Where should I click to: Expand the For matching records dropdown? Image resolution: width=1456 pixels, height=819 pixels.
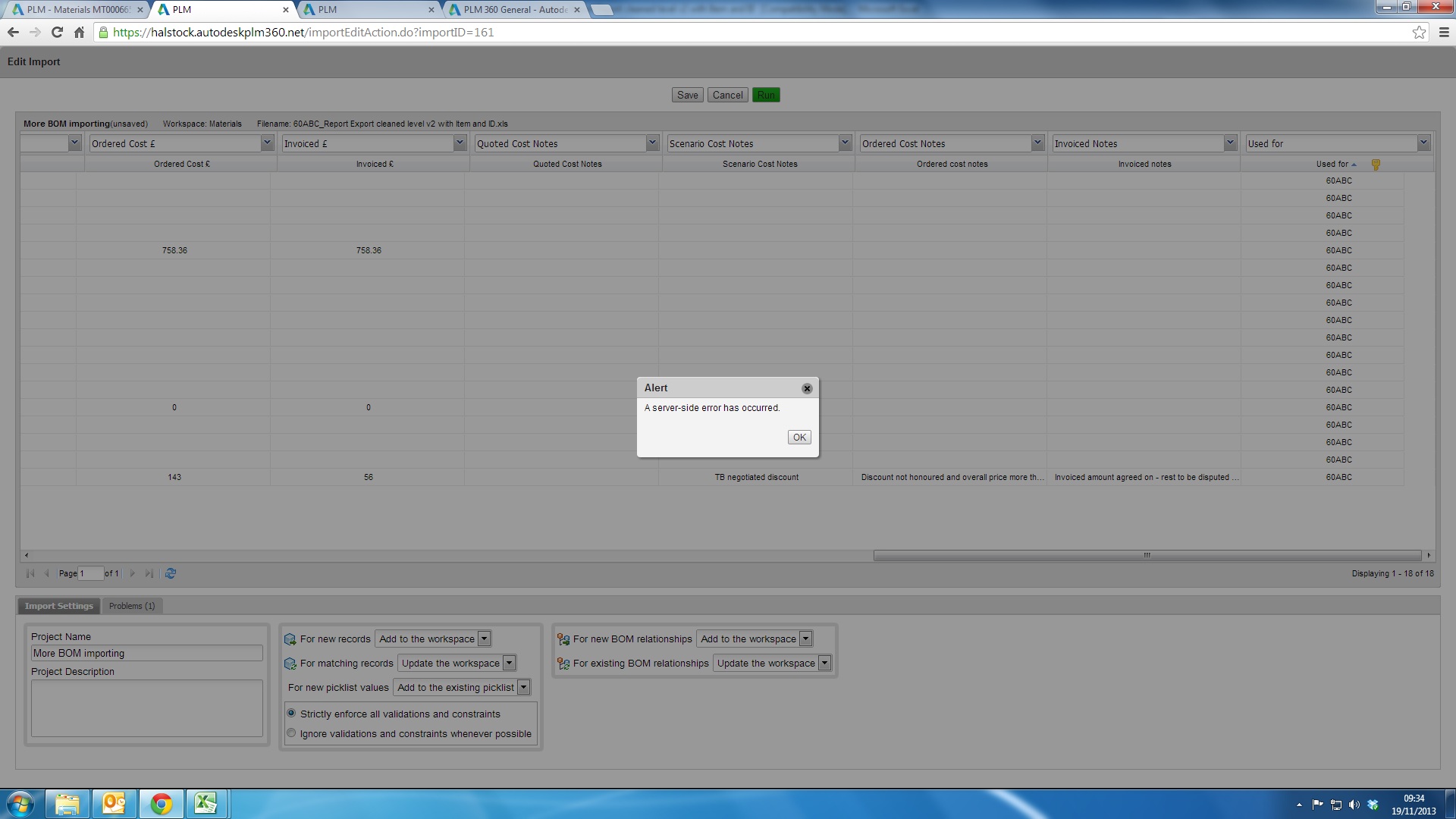509,664
